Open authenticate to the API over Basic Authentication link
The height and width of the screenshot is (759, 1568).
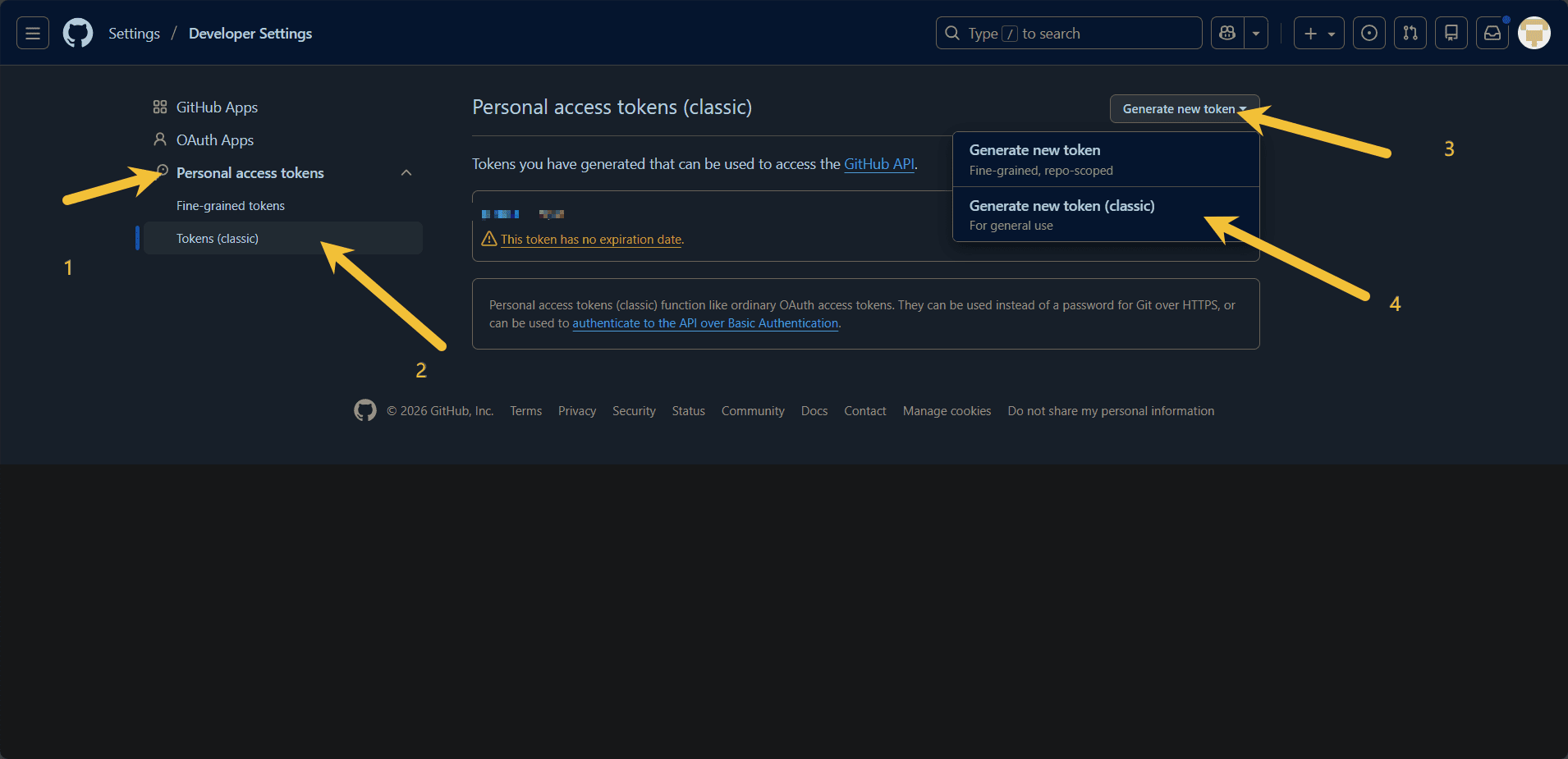click(705, 323)
